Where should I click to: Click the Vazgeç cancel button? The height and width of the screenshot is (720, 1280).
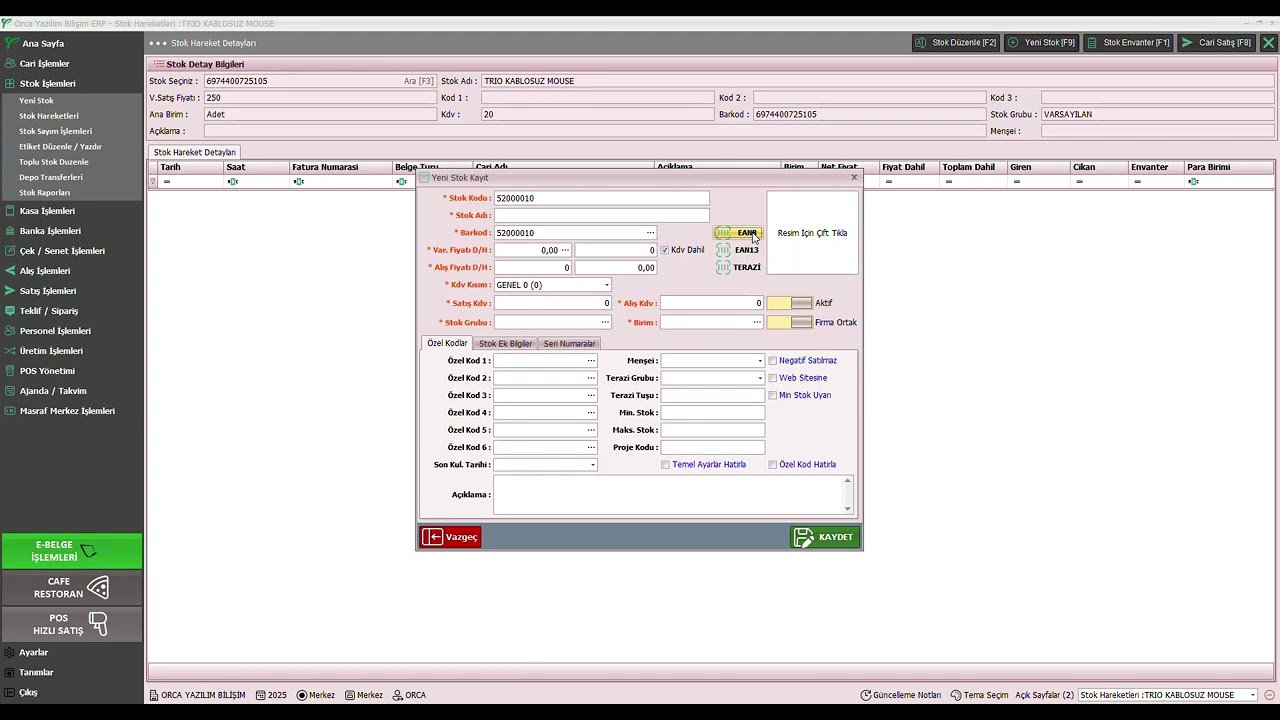click(450, 537)
